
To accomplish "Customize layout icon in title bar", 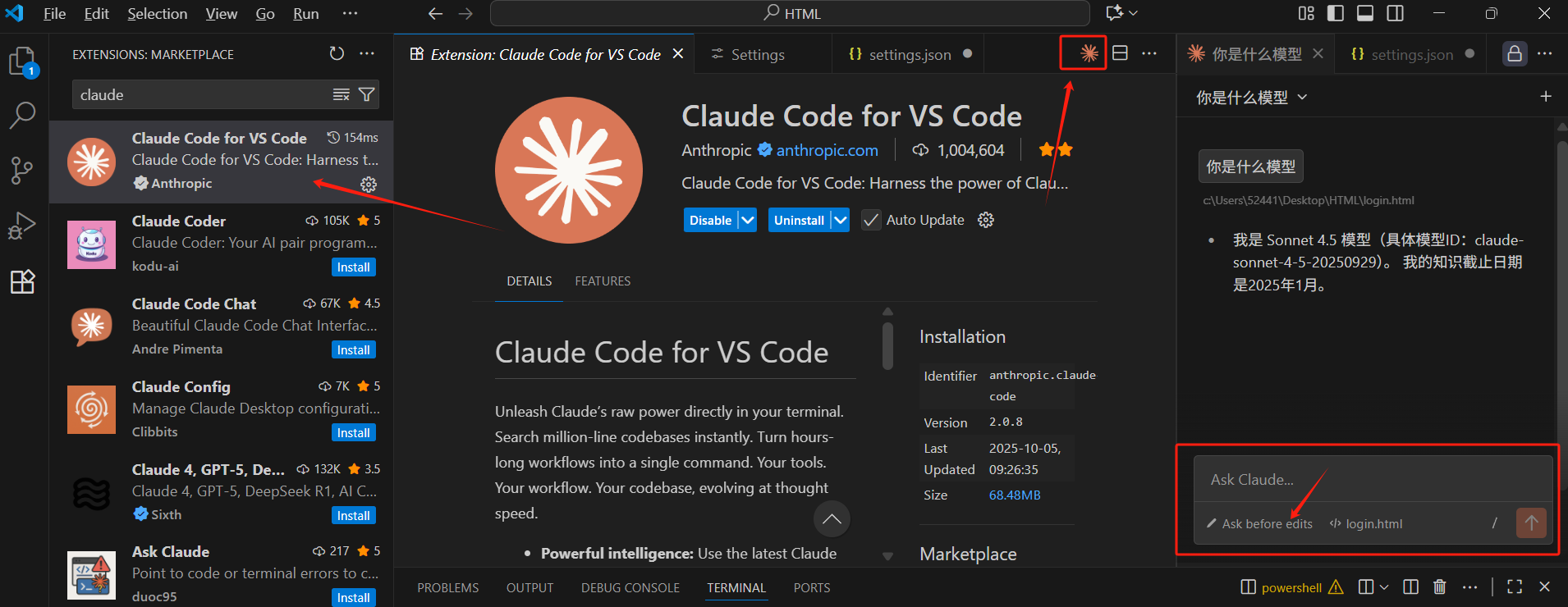I will coord(1306,13).
